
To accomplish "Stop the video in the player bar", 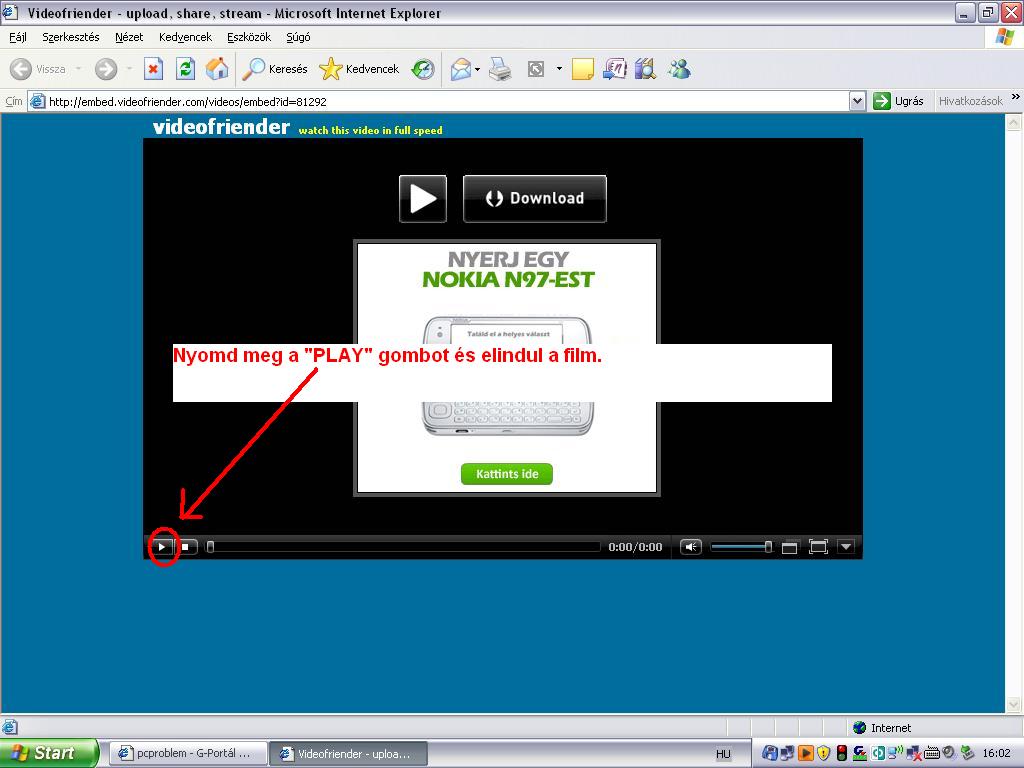I will point(185,547).
